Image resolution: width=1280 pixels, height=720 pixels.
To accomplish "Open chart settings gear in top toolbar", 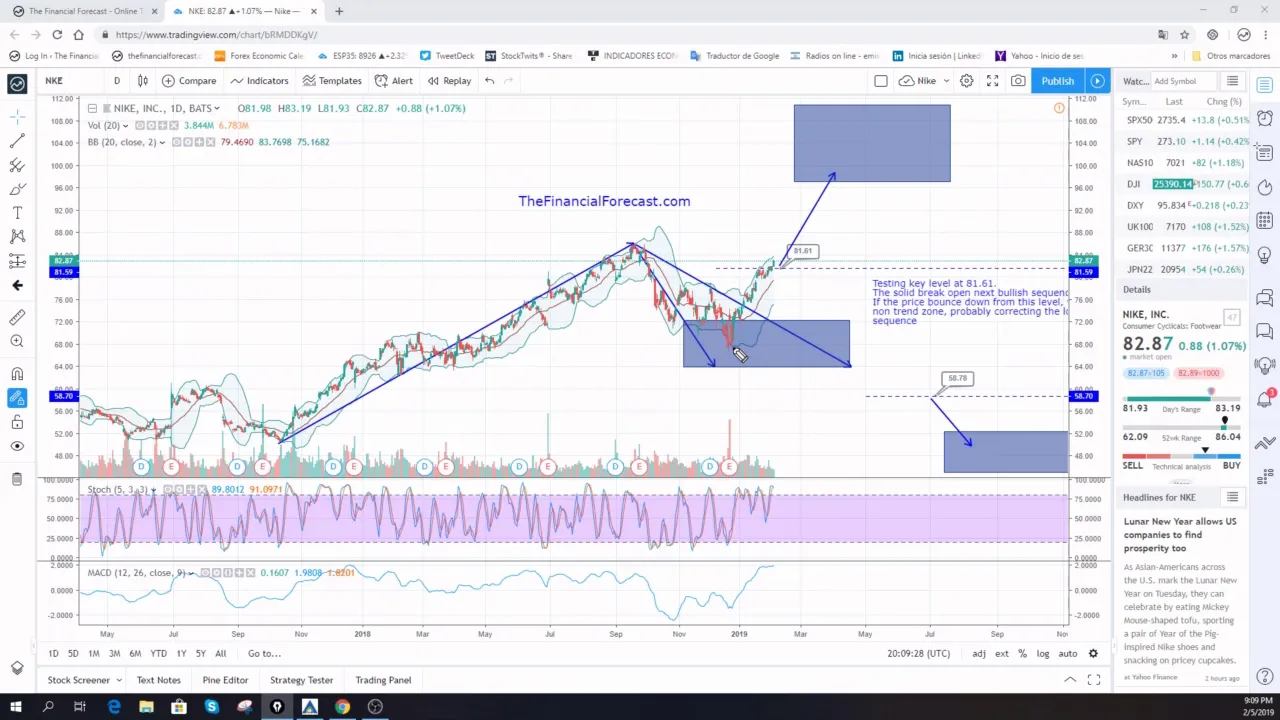I will pyautogui.click(x=967, y=81).
